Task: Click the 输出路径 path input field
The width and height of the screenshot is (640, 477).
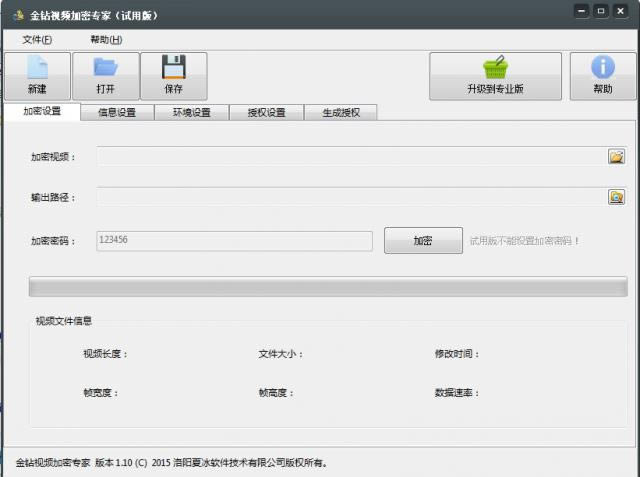Action: [352, 197]
